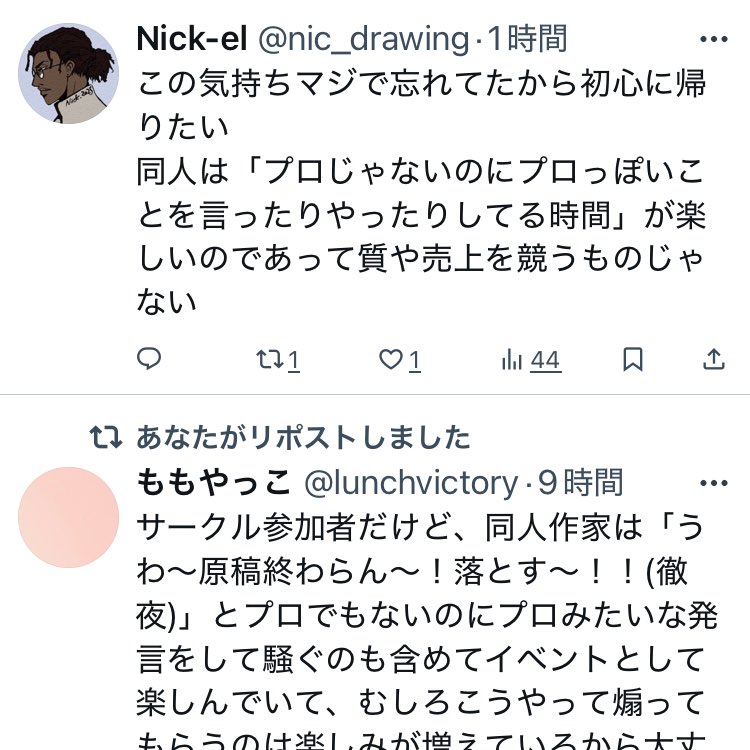Screen dimensions: 750x750
Task: Open Nick-el's tweet text about 同人
Action: click(420, 190)
